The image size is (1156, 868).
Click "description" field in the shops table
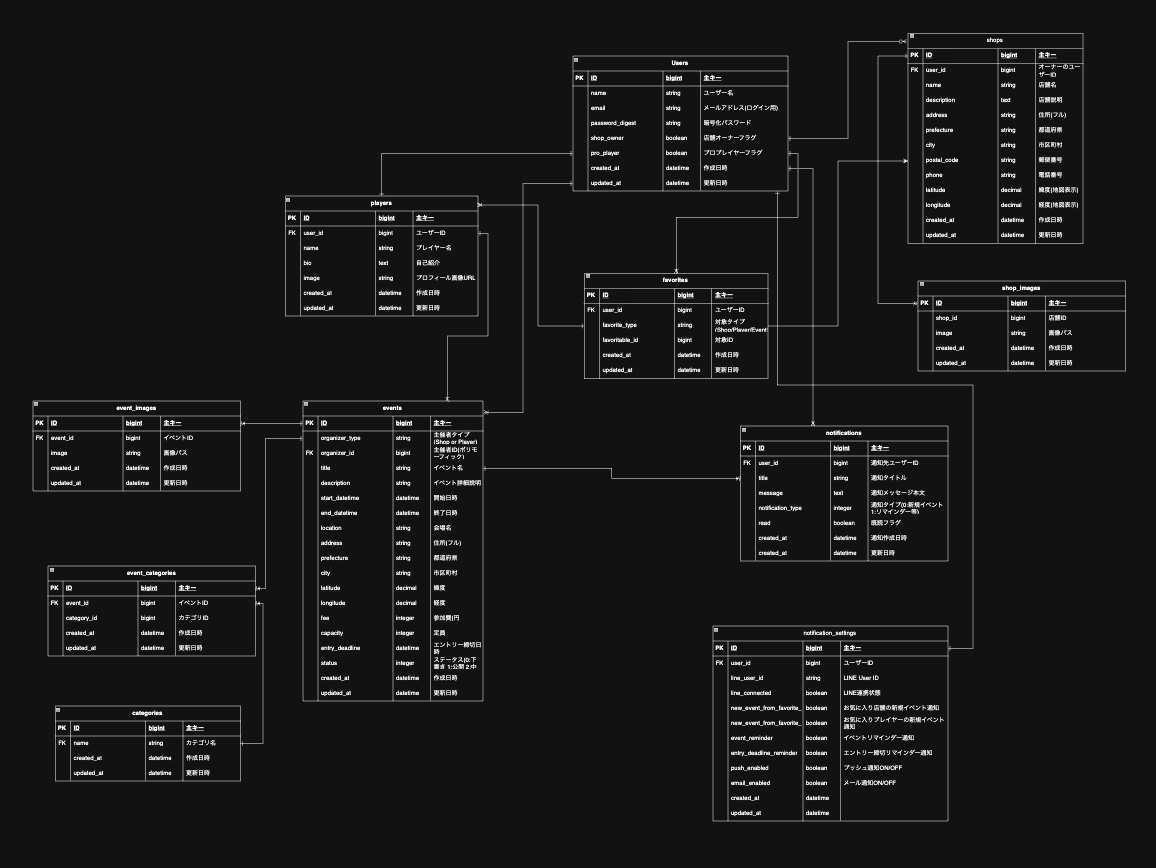click(x=941, y=100)
